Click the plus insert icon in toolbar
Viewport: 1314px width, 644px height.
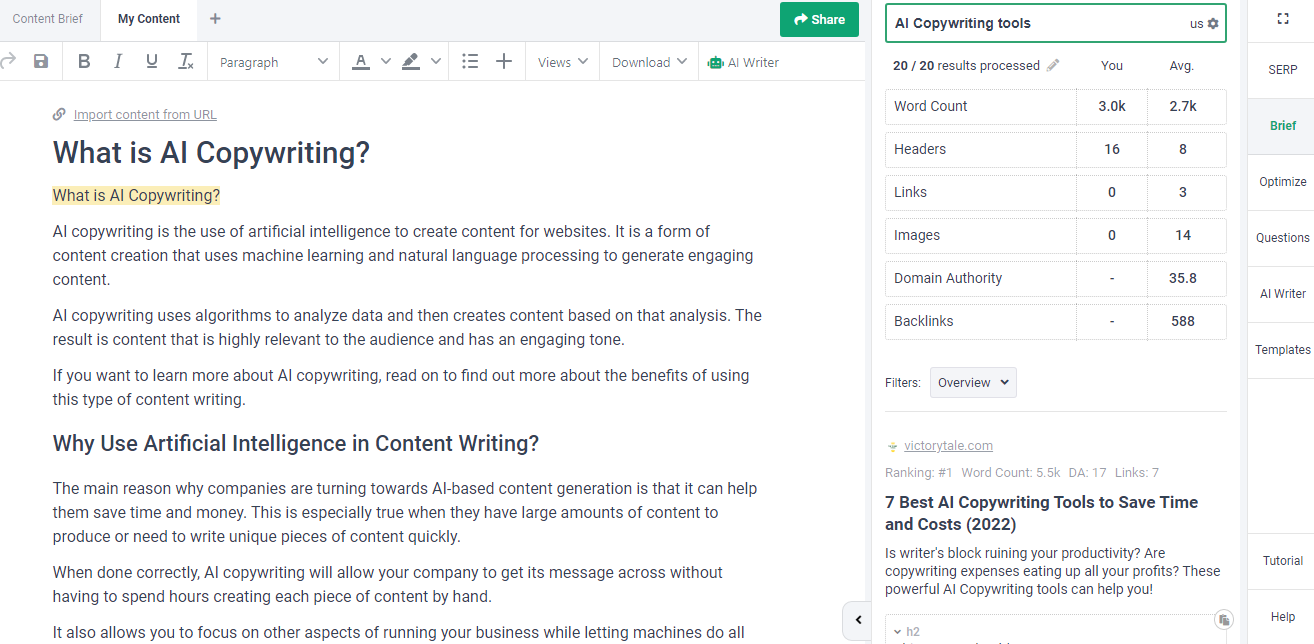tap(504, 62)
